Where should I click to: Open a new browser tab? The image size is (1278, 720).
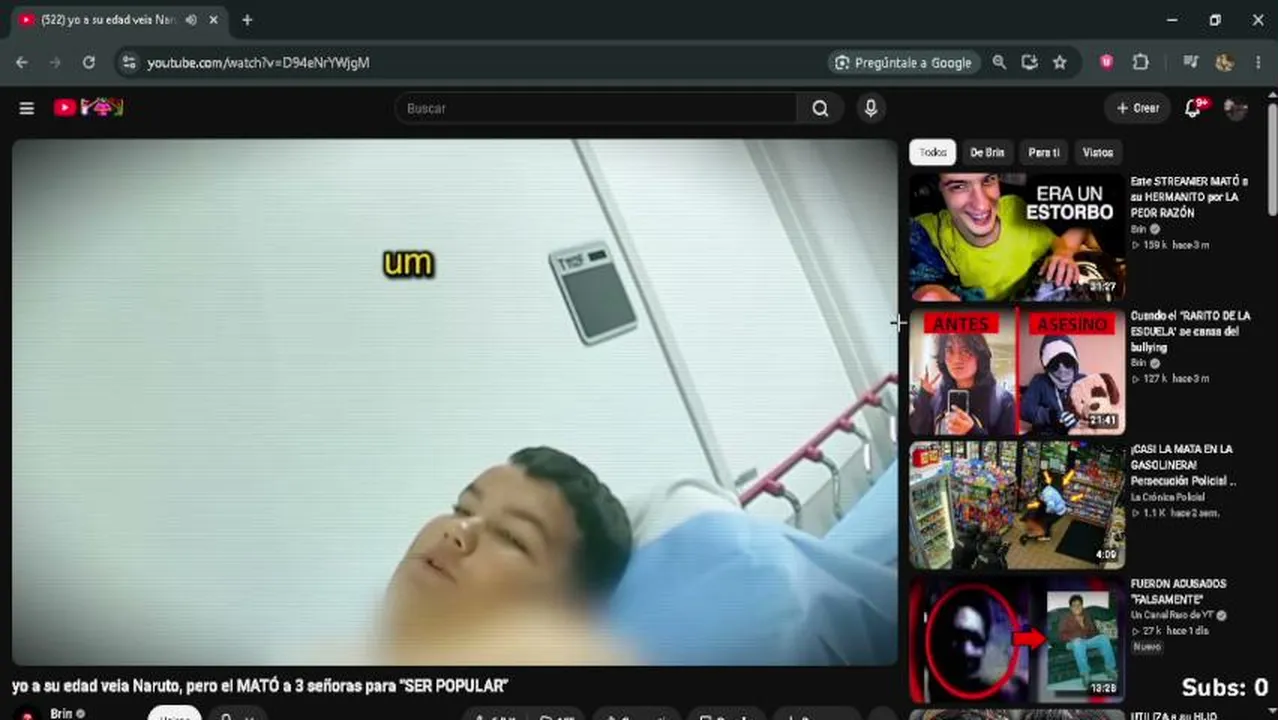click(247, 20)
